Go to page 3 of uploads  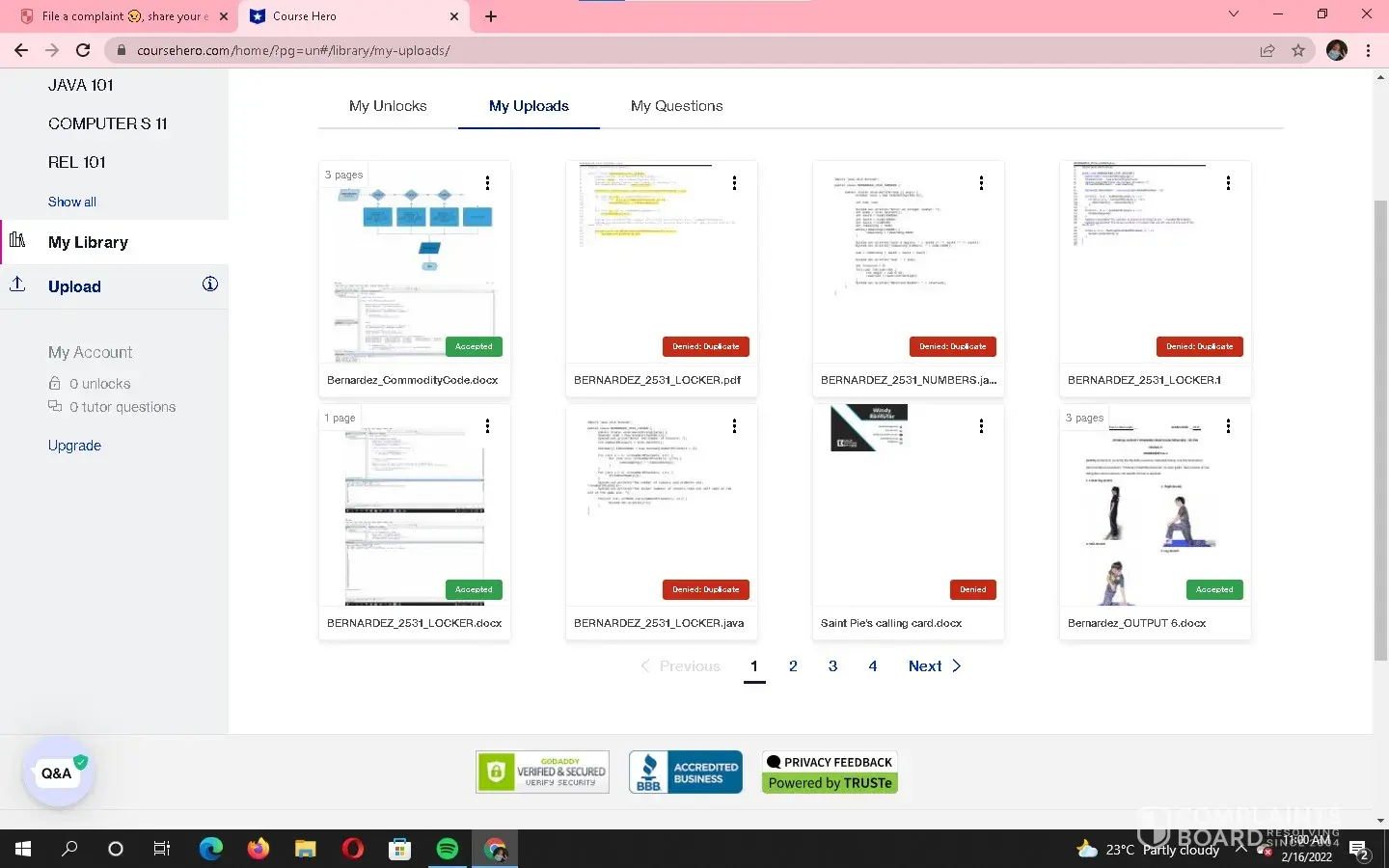[832, 665]
